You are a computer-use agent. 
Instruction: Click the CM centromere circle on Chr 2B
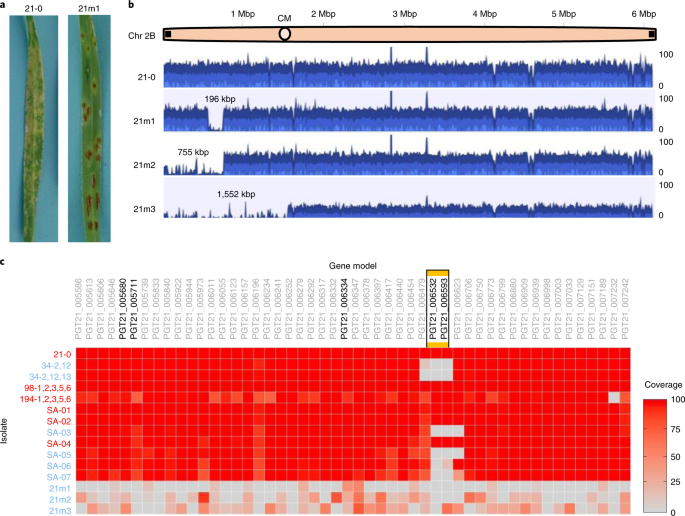pos(284,34)
